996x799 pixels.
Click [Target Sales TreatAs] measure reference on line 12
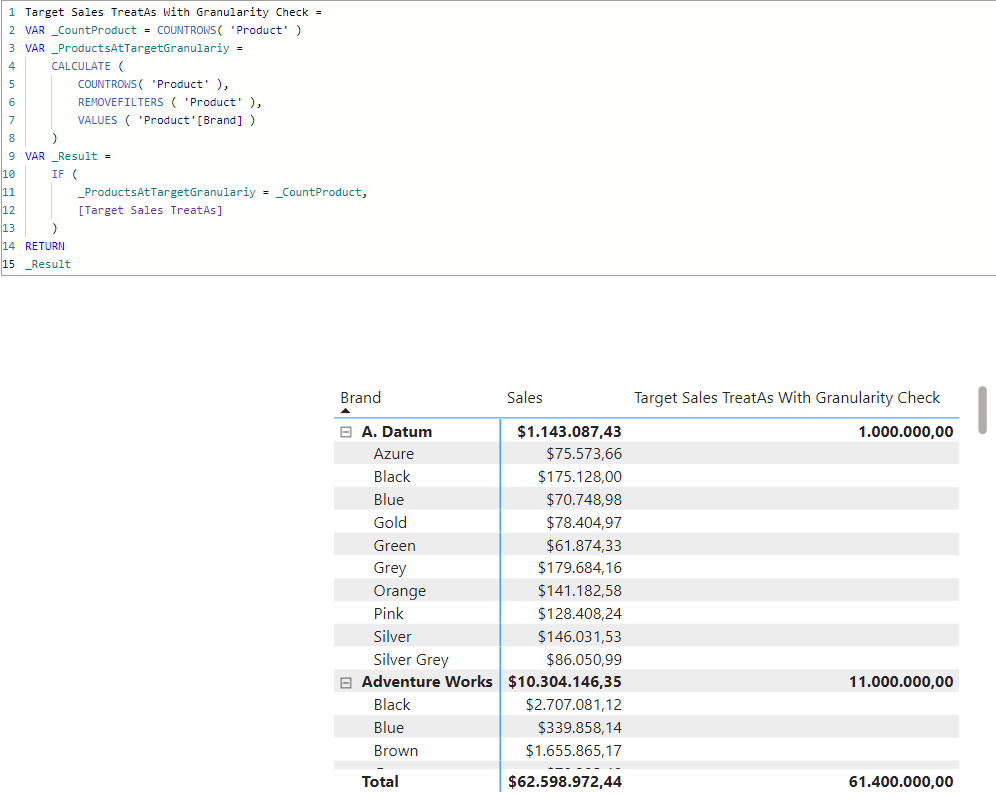(150, 210)
